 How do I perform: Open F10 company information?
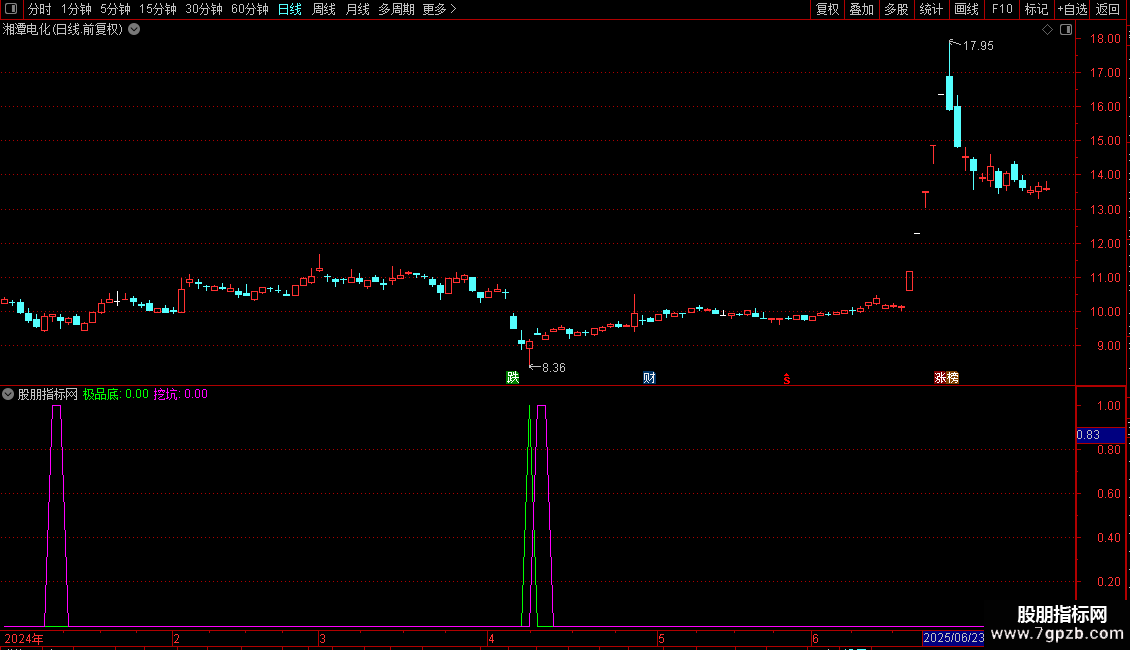tap(1002, 9)
